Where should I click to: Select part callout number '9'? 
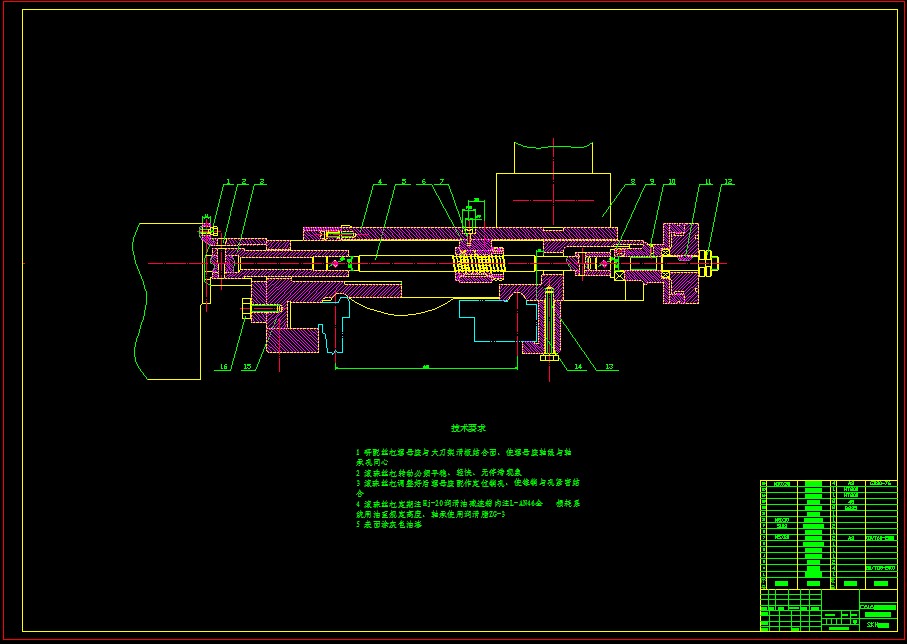[x=652, y=182]
